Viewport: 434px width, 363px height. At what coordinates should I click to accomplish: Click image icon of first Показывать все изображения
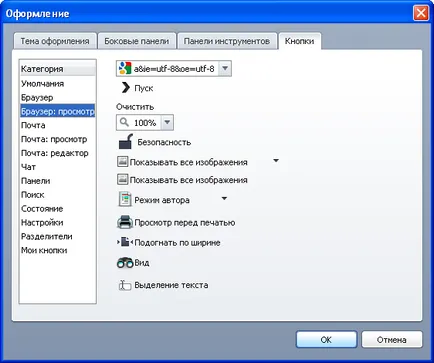[123, 162]
